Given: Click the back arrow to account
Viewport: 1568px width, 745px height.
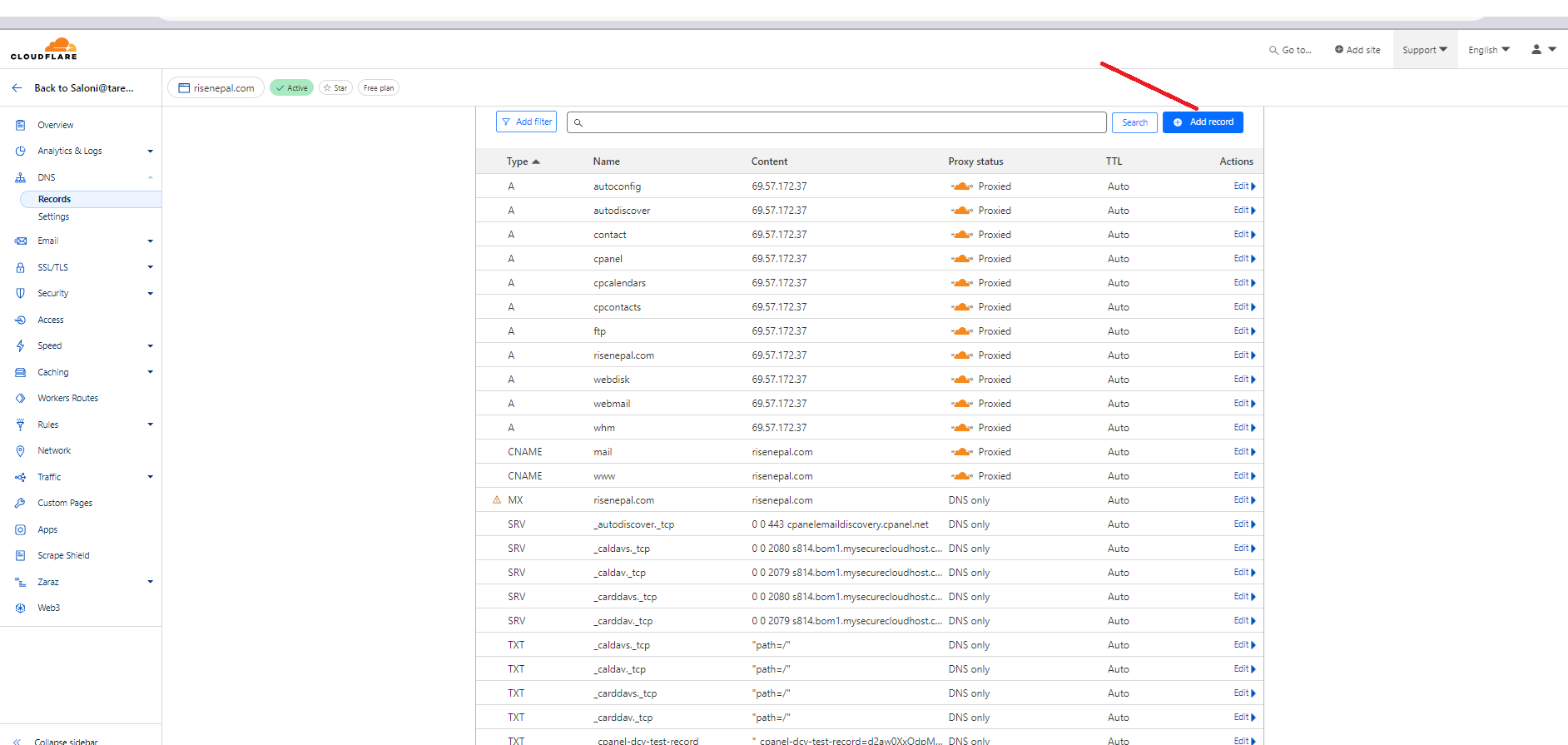Looking at the screenshot, I should pos(17,88).
